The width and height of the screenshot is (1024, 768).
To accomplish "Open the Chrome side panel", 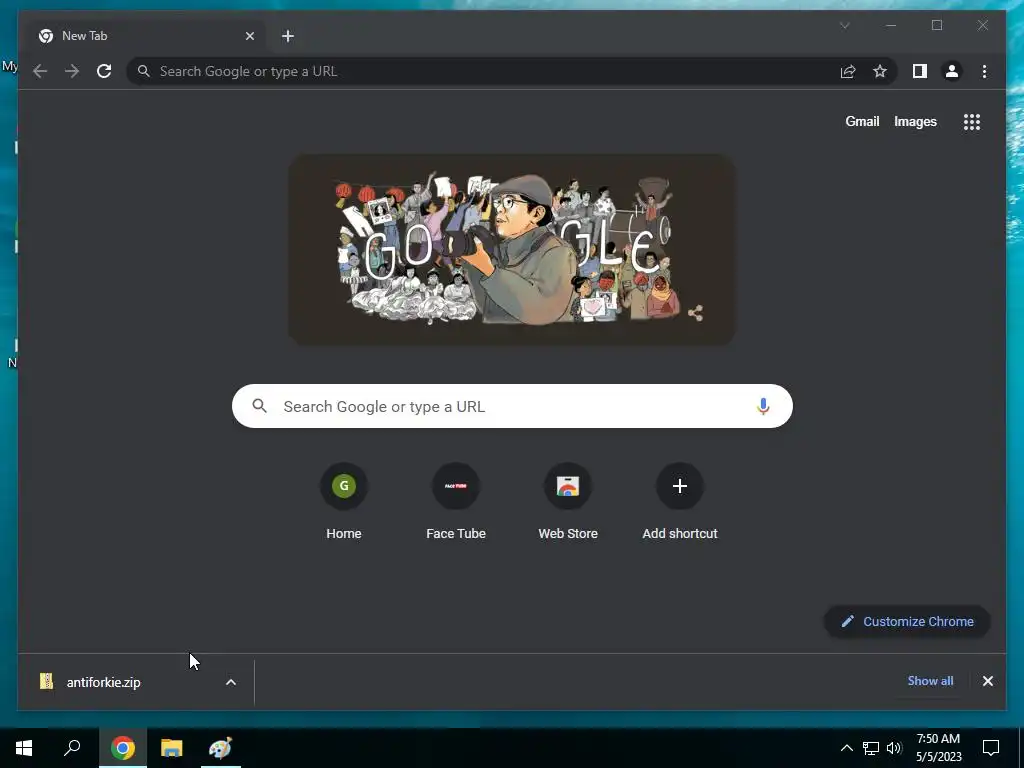I will coord(920,71).
